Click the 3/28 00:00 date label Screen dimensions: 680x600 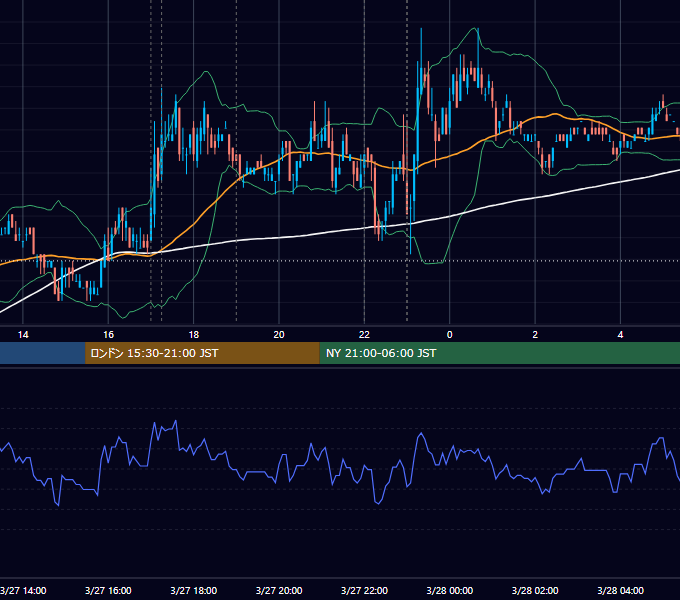[450, 590]
